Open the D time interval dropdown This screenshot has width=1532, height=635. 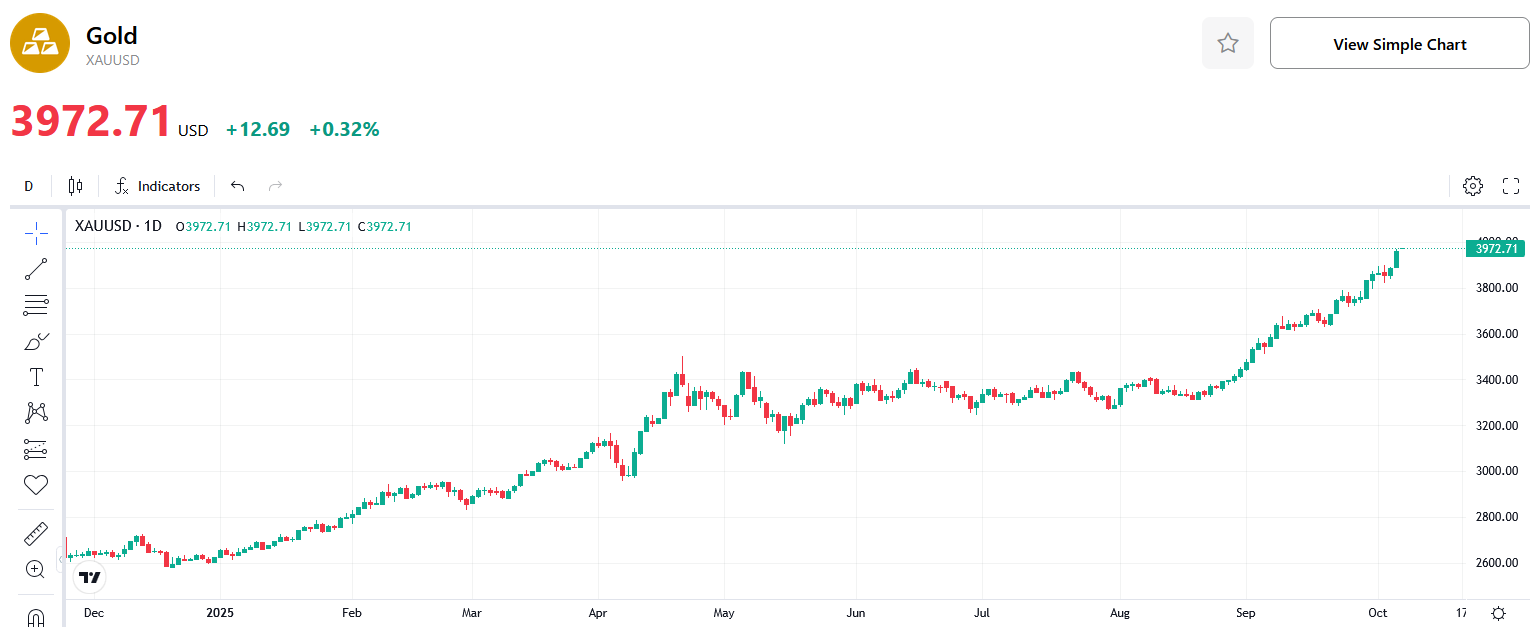coord(29,186)
